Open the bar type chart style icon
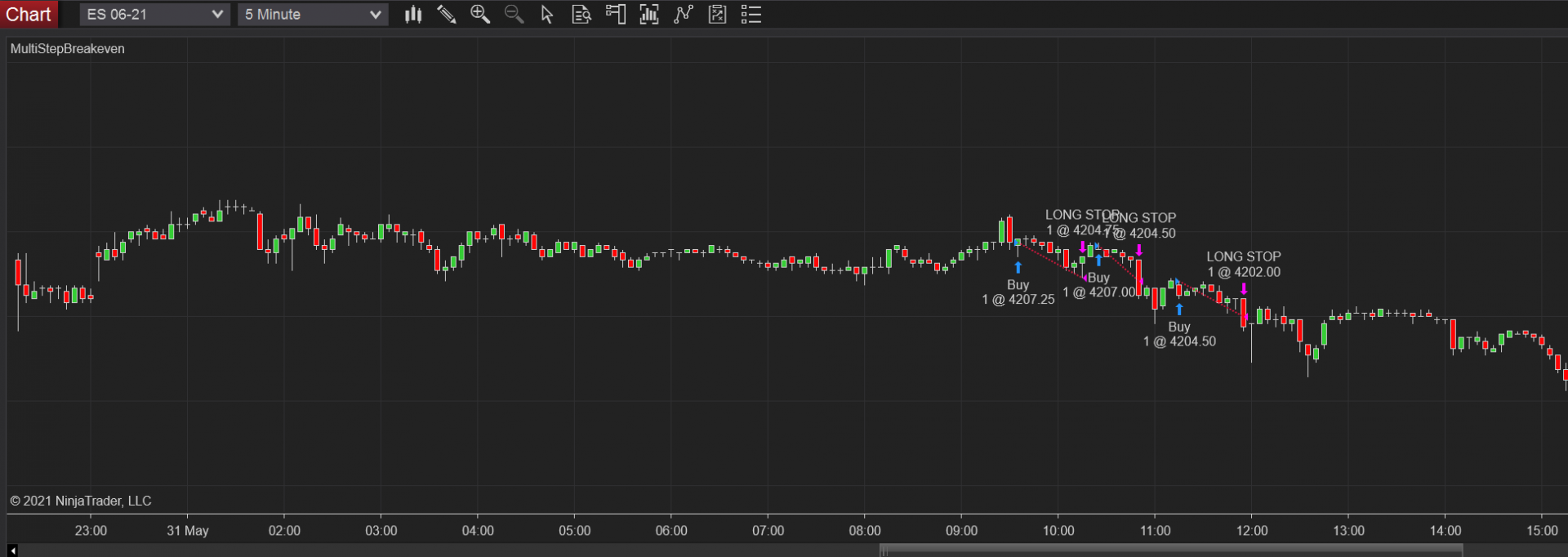This screenshot has width=1568, height=557. point(413,14)
